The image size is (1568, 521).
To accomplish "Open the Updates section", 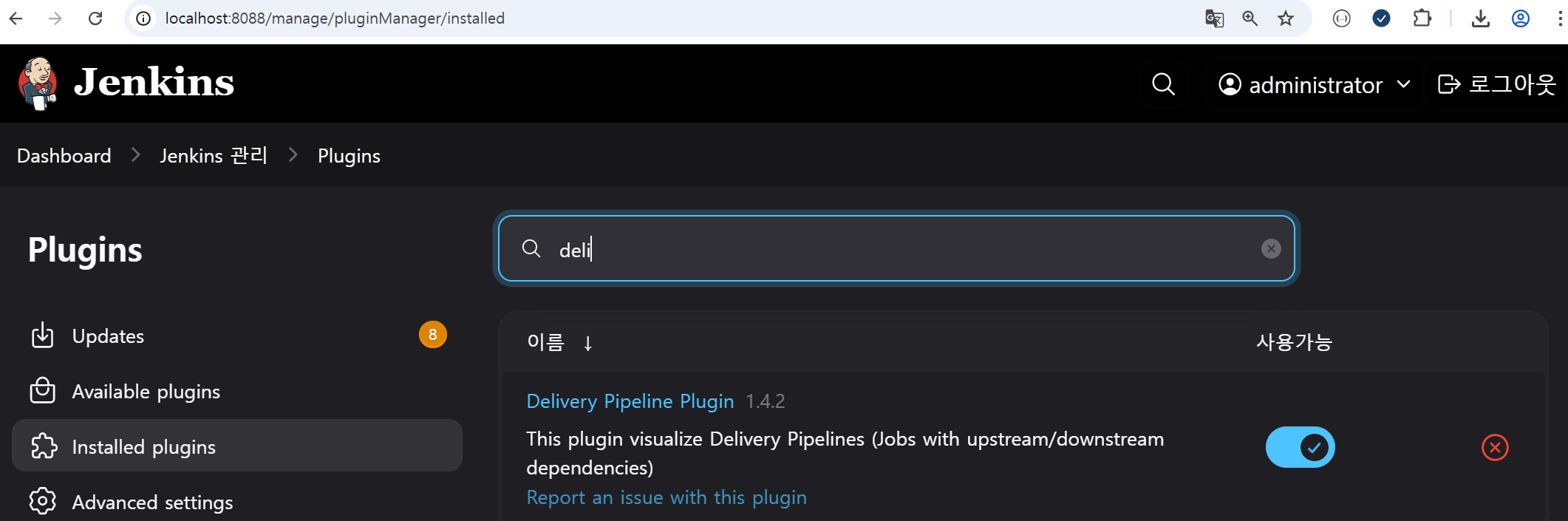I will (108, 336).
